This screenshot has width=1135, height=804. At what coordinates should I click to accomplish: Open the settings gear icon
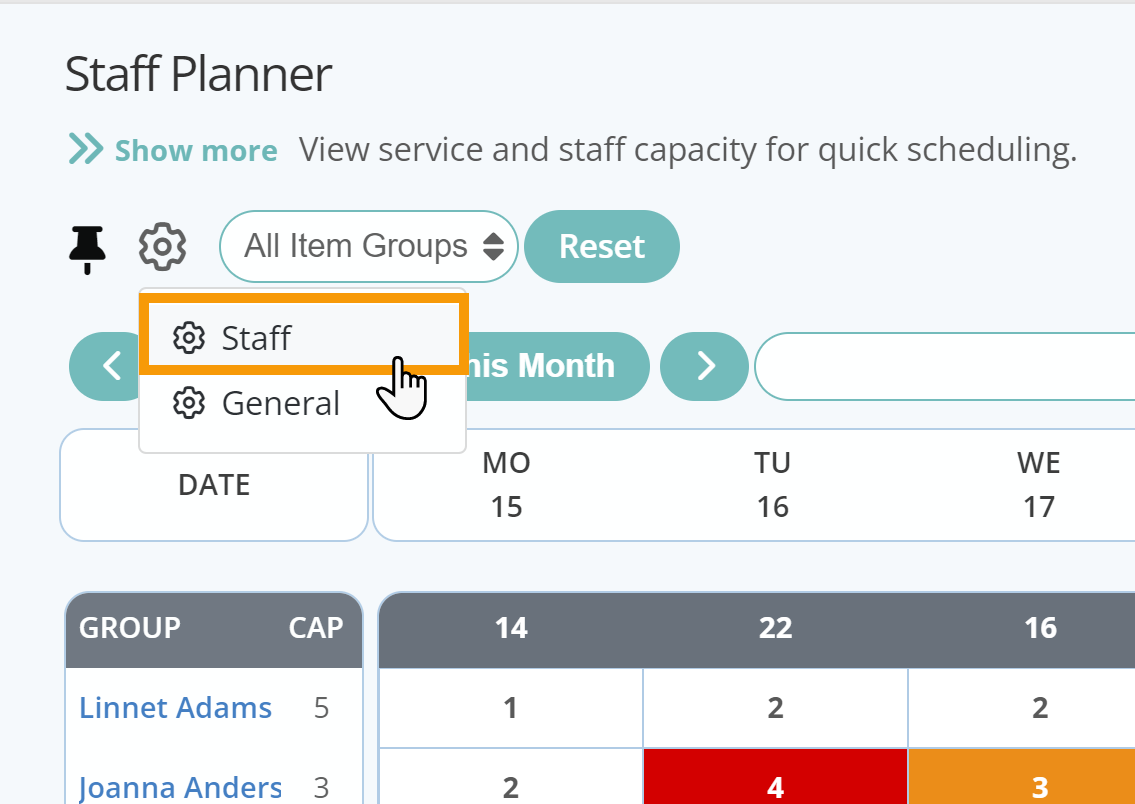[x=162, y=247]
